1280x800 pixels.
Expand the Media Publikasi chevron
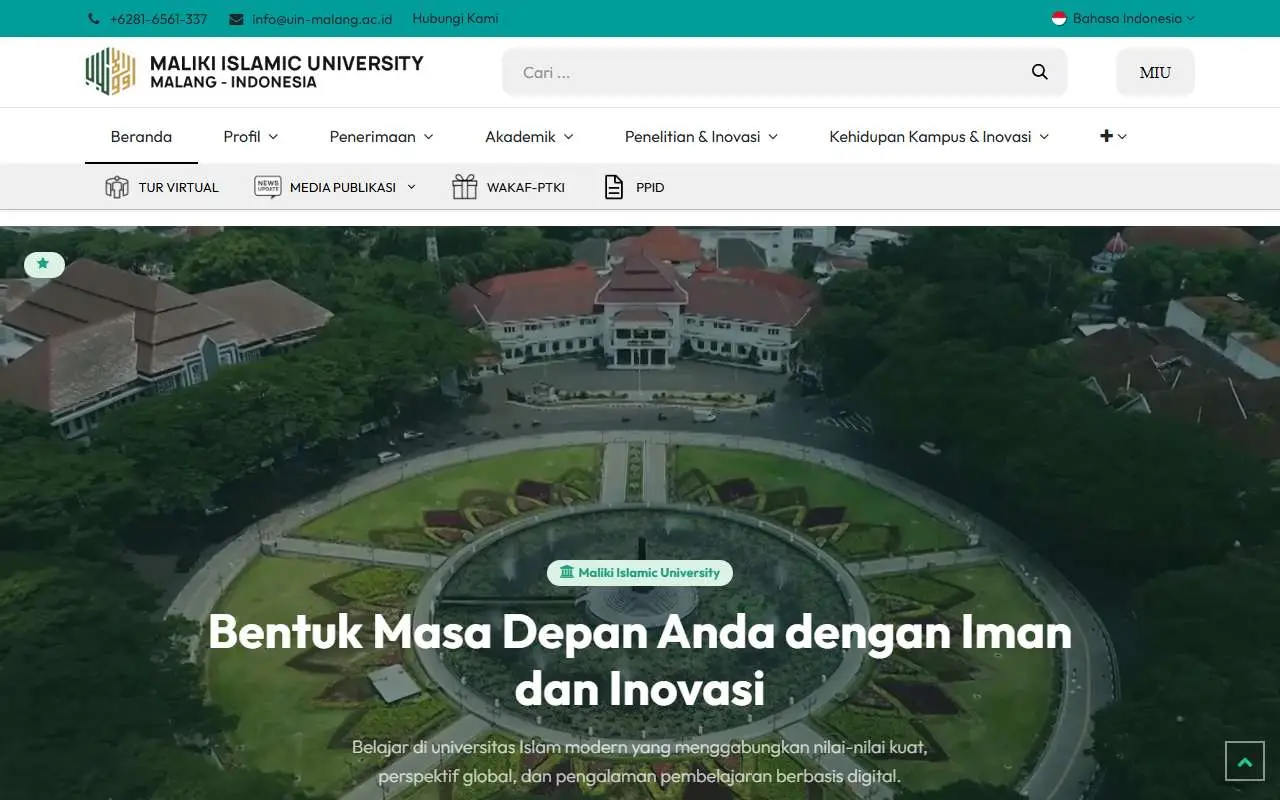click(x=411, y=187)
